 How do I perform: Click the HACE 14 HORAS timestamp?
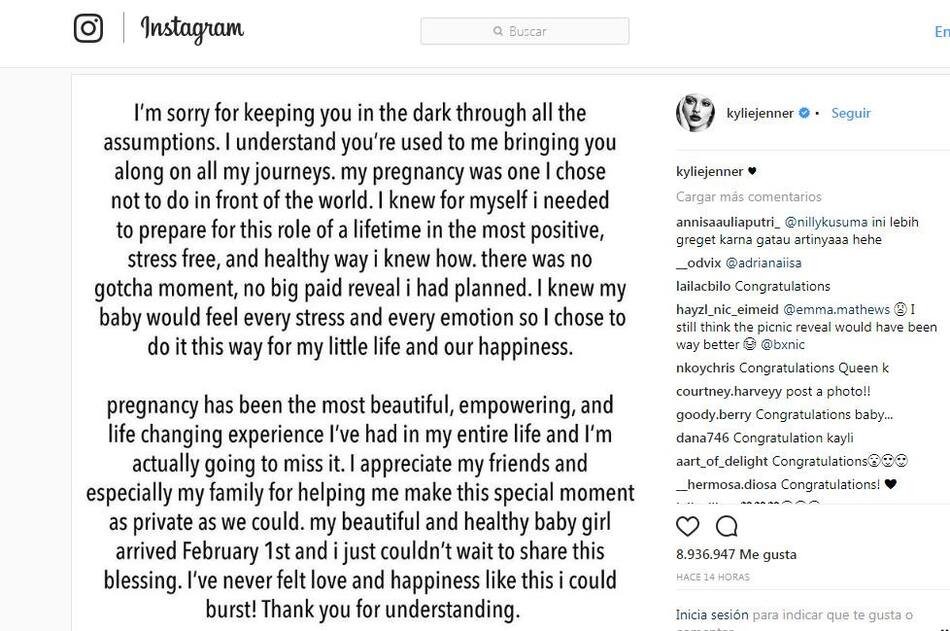click(x=712, y=577)
